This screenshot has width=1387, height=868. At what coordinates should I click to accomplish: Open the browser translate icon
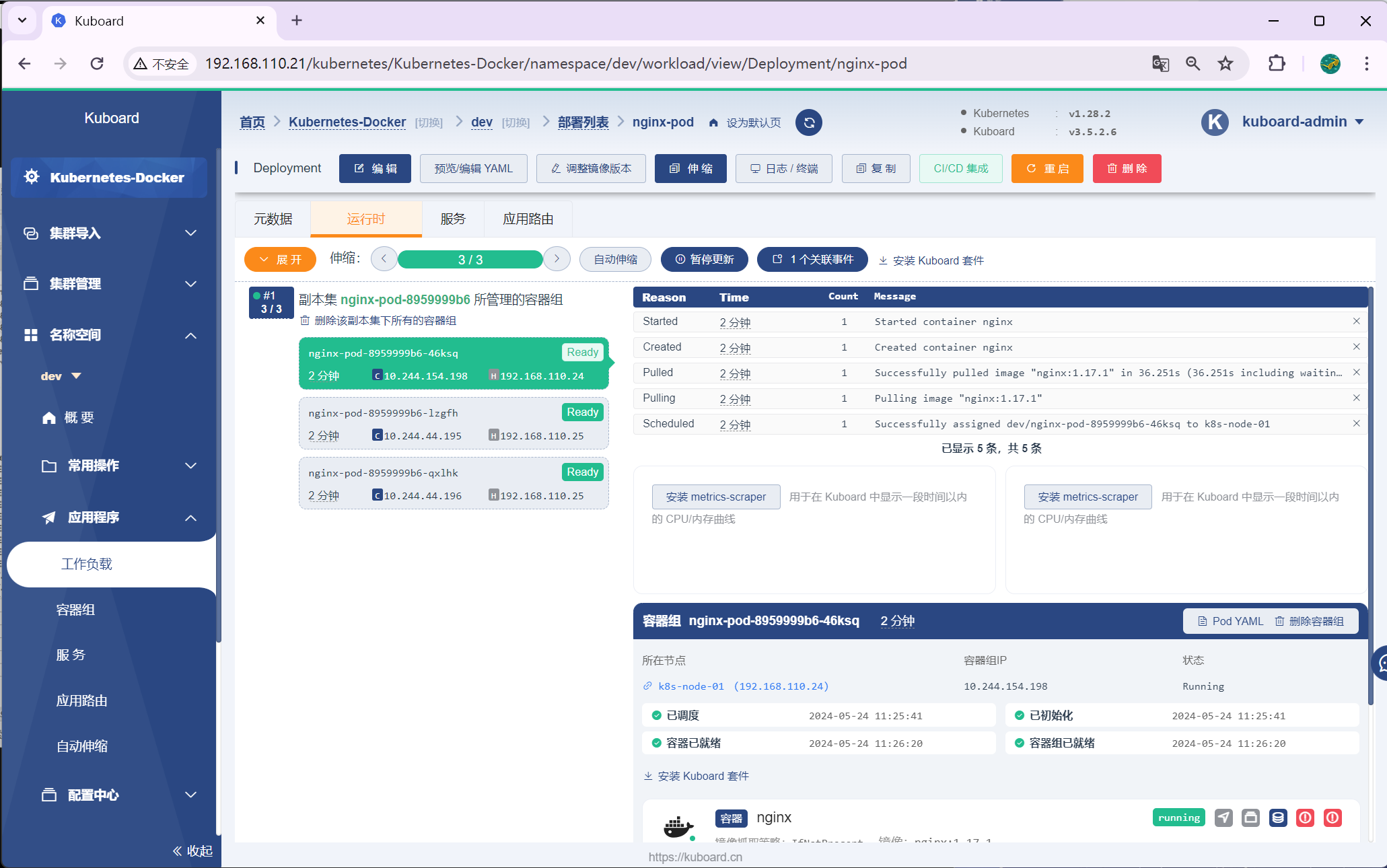(x=1160, y=63)
